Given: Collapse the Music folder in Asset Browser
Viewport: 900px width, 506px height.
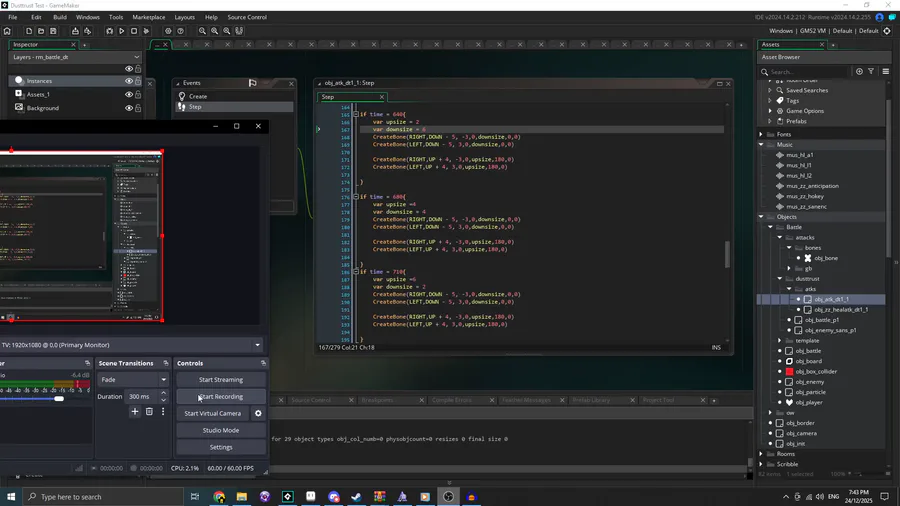Looking at the screenshot, I should coord(761,145).
